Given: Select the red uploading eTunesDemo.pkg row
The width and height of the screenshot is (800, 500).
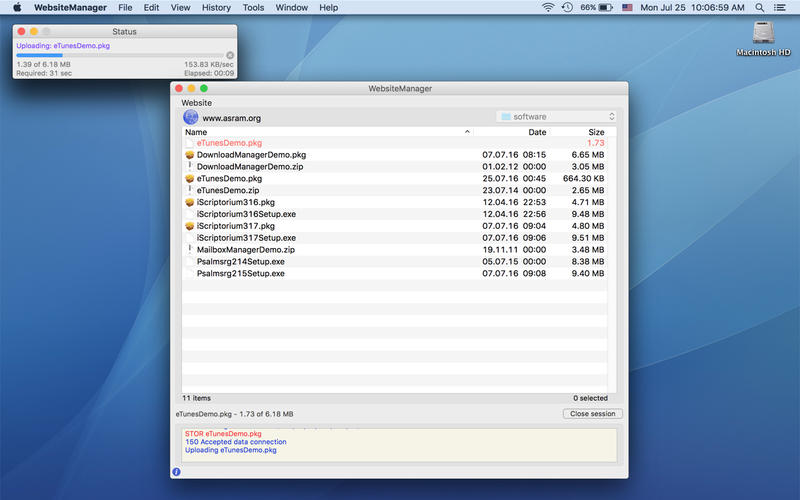Looking at the screenshot, I should tap(394, 143).
